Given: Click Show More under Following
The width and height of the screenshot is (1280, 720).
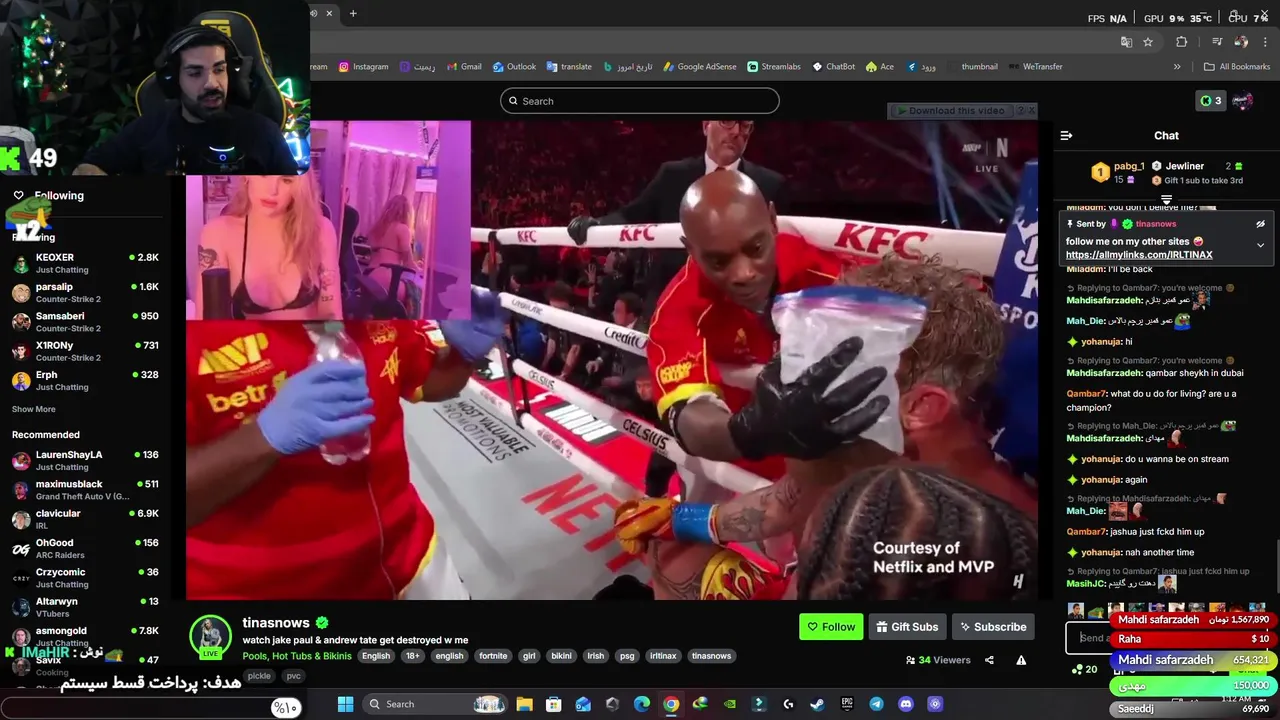Looking at the screenshot, I should 34,409.
